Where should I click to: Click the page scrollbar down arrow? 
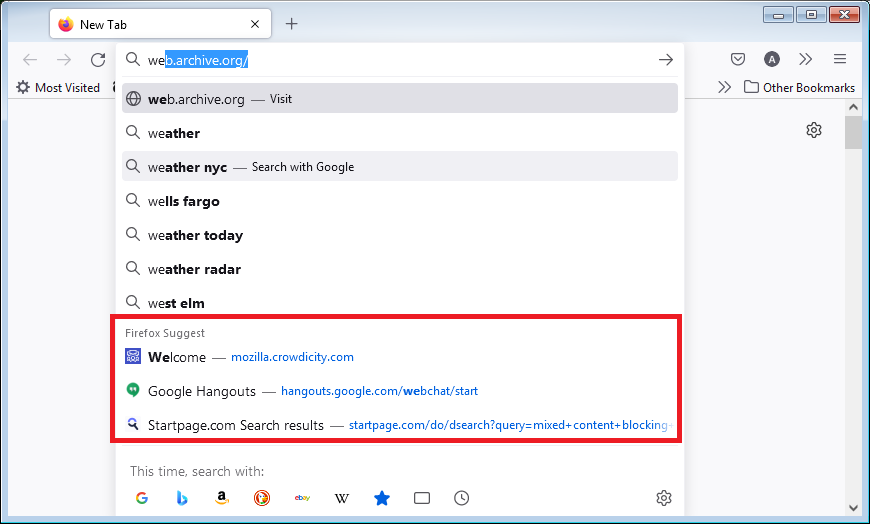853,507
